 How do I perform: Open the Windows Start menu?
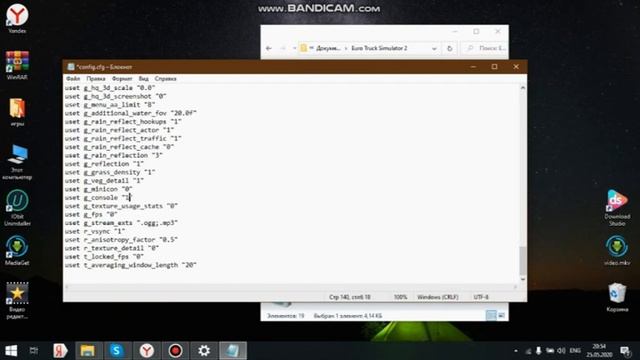coord(11,351)
